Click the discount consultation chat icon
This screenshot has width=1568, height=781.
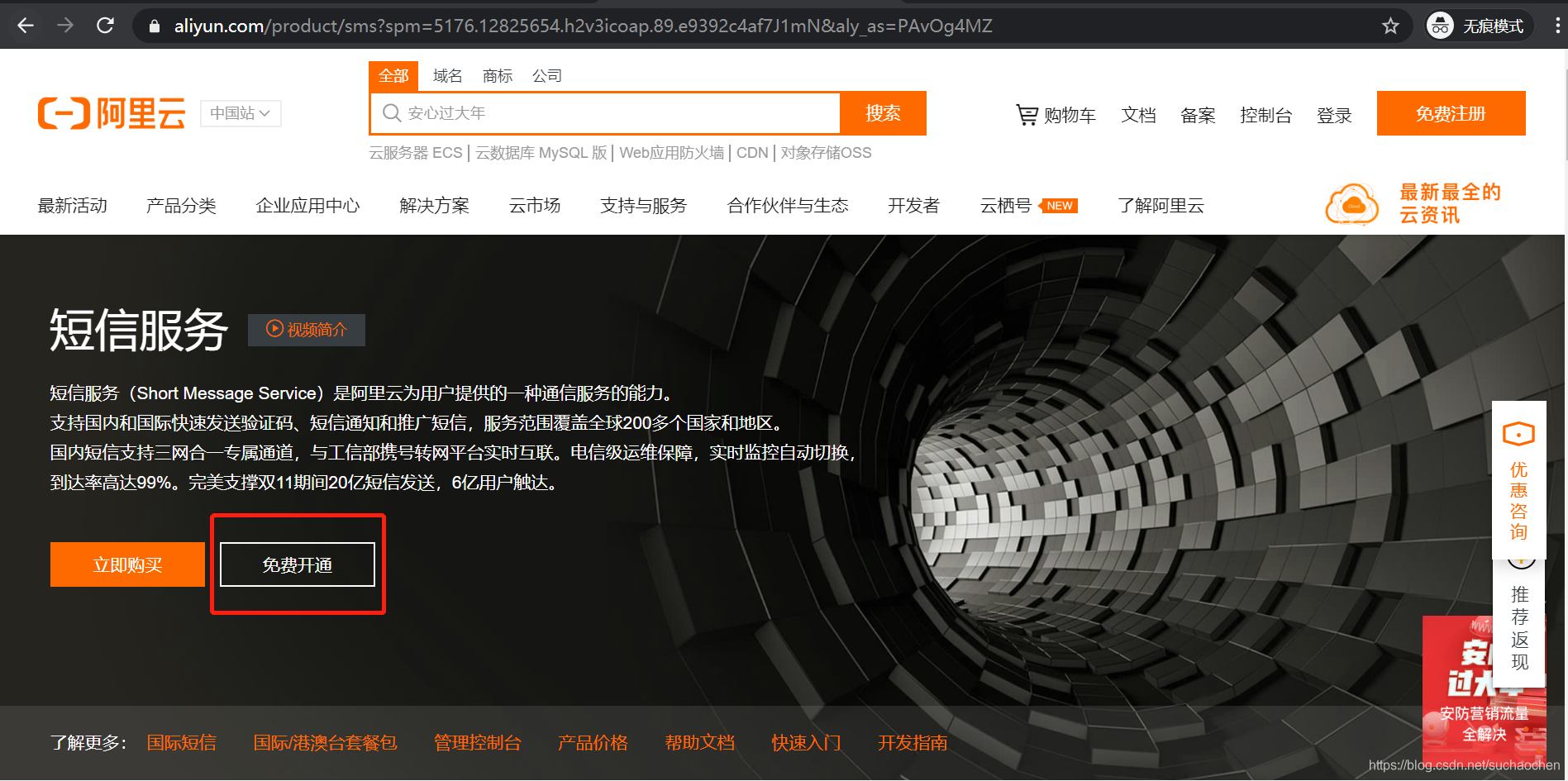click(1518, 434)
